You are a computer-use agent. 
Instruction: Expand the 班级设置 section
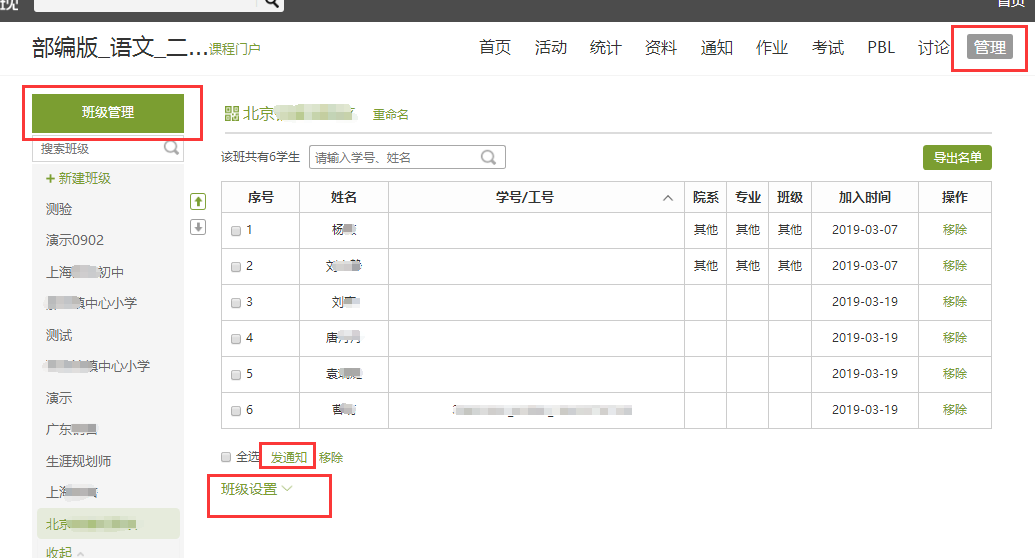(256, 489)
